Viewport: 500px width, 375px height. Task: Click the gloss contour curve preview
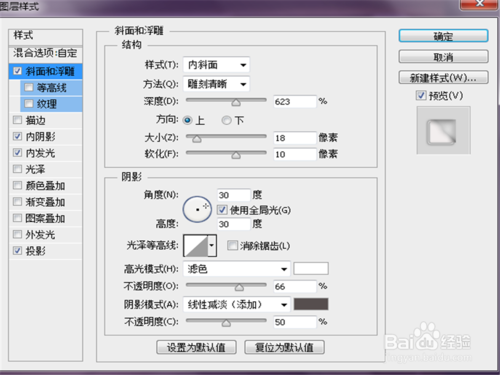click(196, 246)
